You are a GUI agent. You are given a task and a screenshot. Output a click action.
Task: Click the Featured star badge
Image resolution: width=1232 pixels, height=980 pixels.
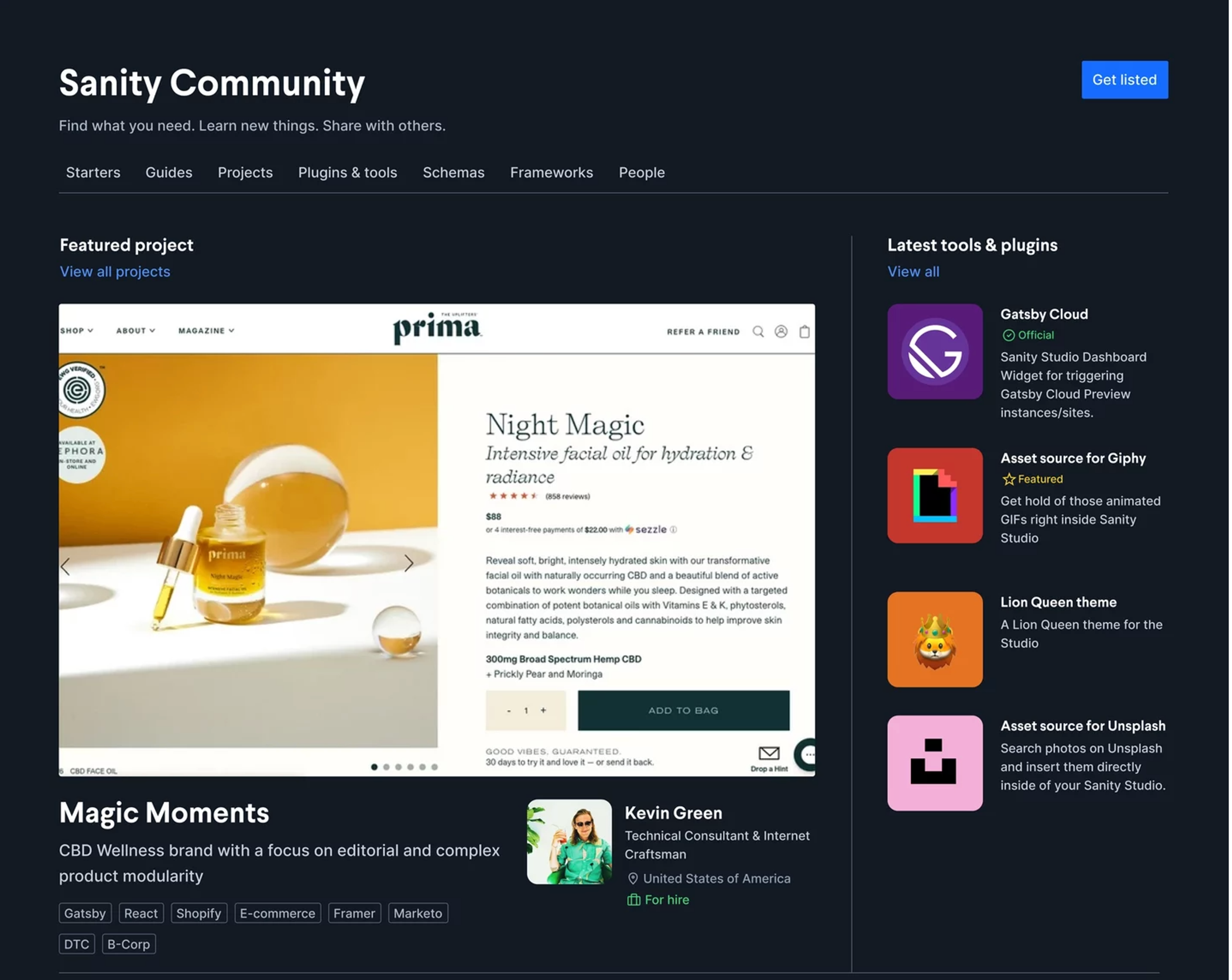[x=1009, y=480]
